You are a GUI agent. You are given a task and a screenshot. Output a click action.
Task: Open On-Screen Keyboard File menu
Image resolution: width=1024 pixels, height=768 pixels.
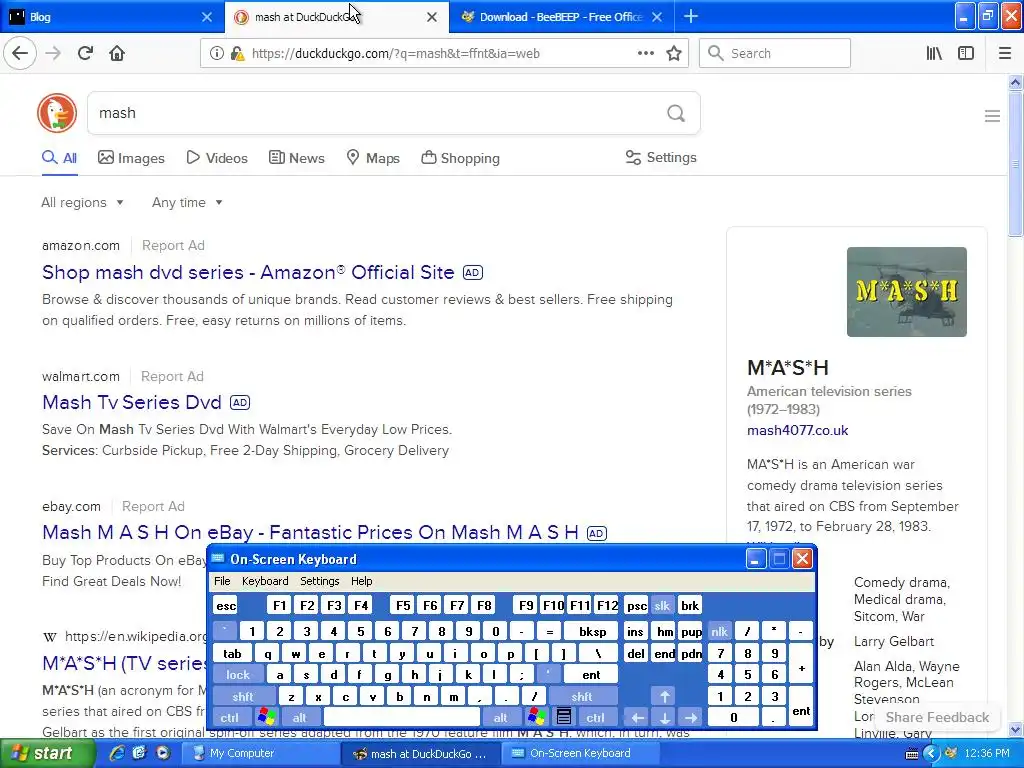pos(222,581)
